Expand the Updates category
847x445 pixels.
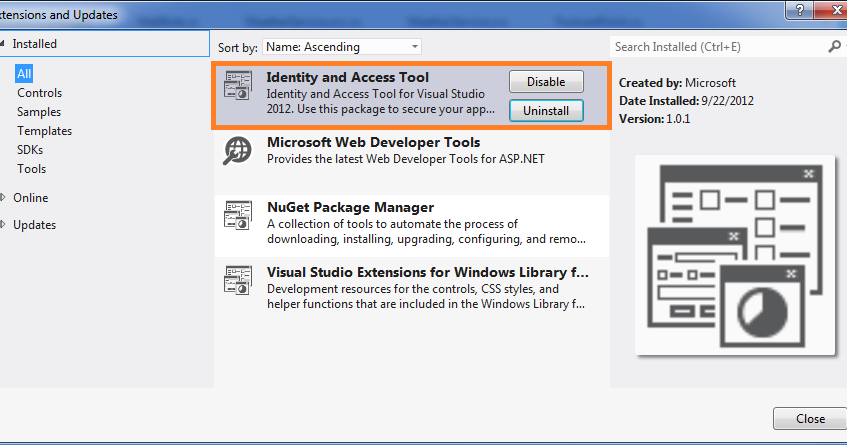3,225
